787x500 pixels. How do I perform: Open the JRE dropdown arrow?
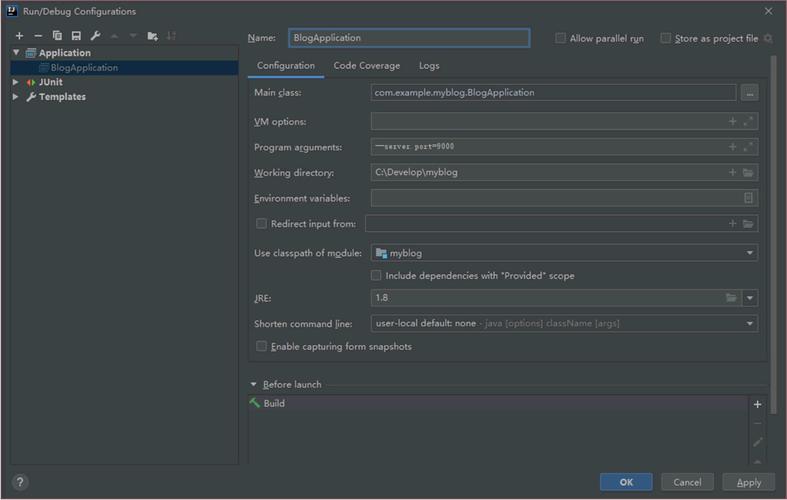(749, 298)
